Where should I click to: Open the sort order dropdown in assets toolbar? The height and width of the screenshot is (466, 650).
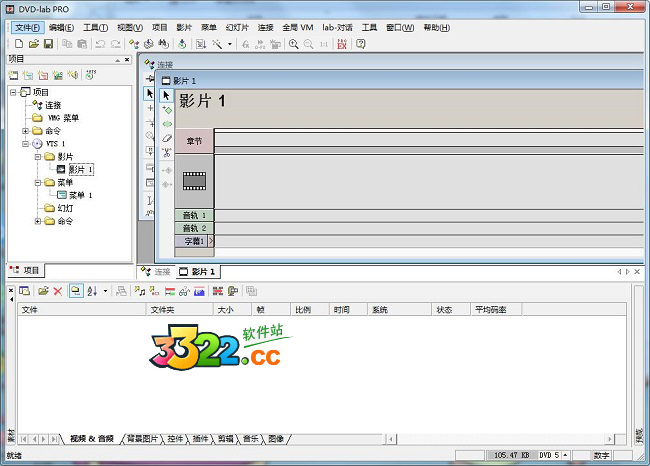click(105, 291)
